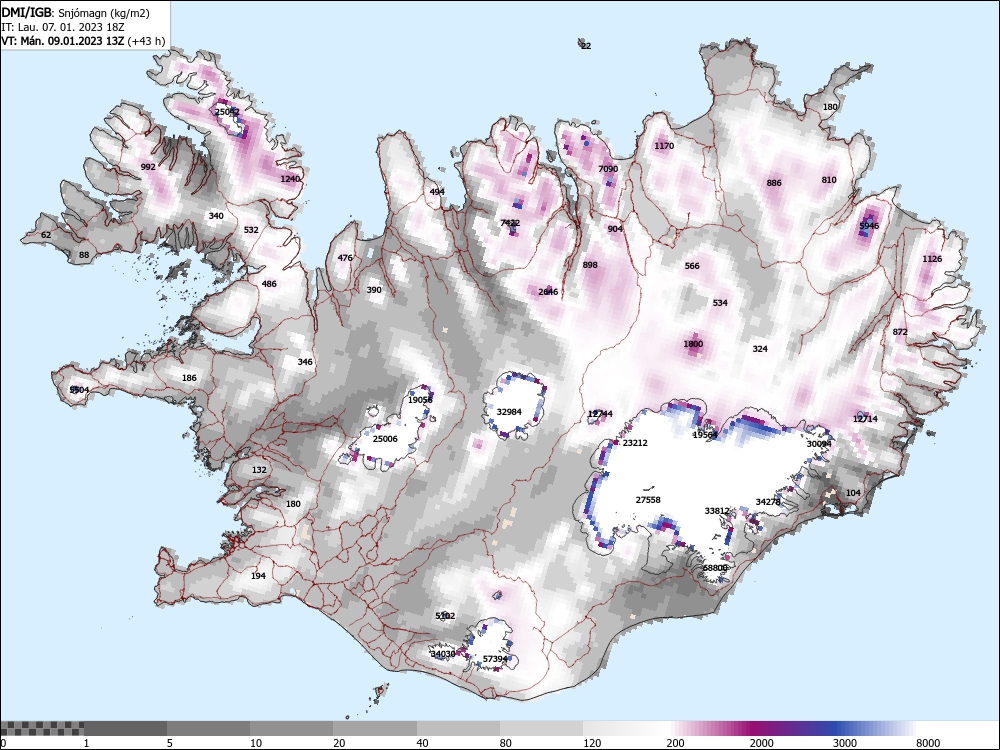Click the map value 1170
This screenshot has width=1000, height=750.
click(x=664, y=146)
